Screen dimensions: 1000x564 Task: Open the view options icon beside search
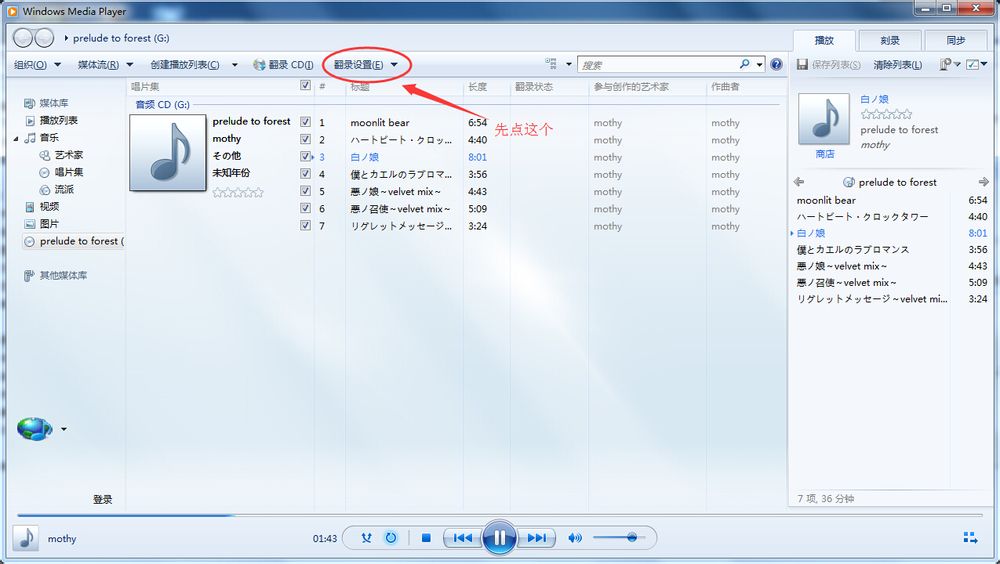click(552, 63)
